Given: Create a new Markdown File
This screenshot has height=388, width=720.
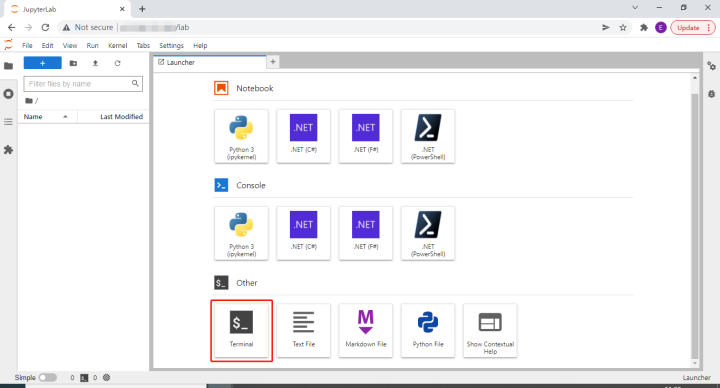Looking at the screenshot, I should click(x=366, y=330).
